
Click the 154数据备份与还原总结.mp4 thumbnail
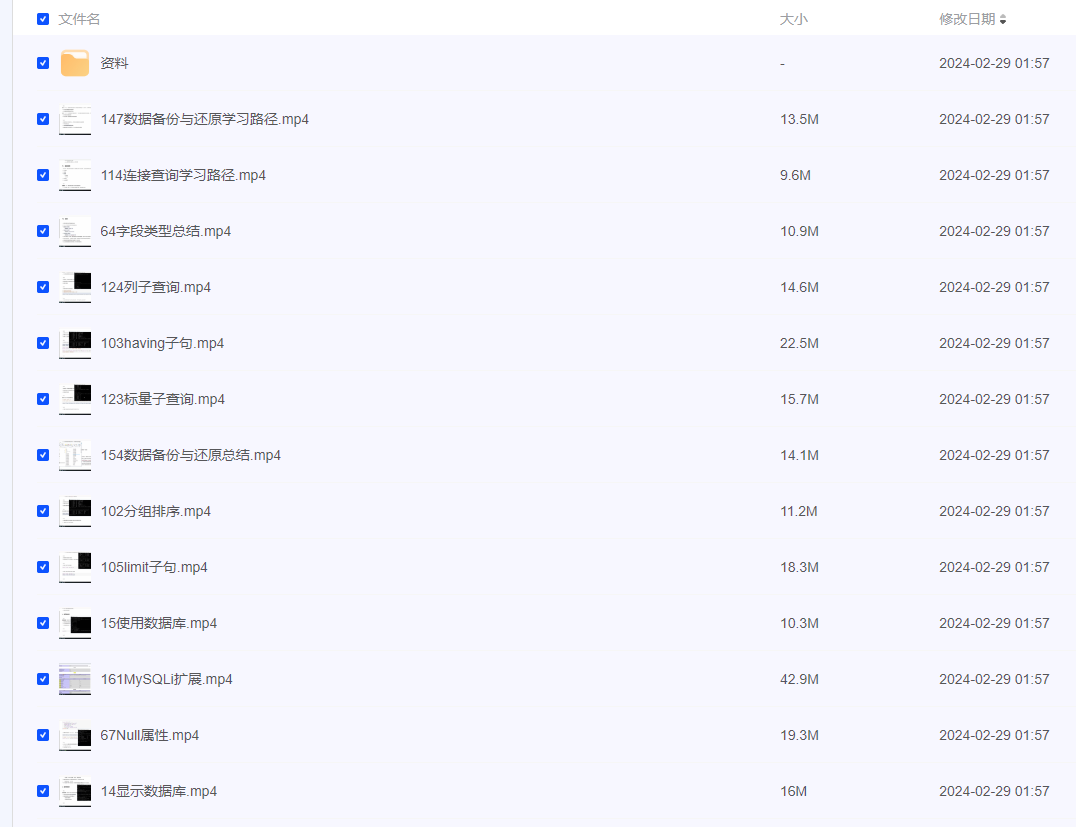(75, 455)
